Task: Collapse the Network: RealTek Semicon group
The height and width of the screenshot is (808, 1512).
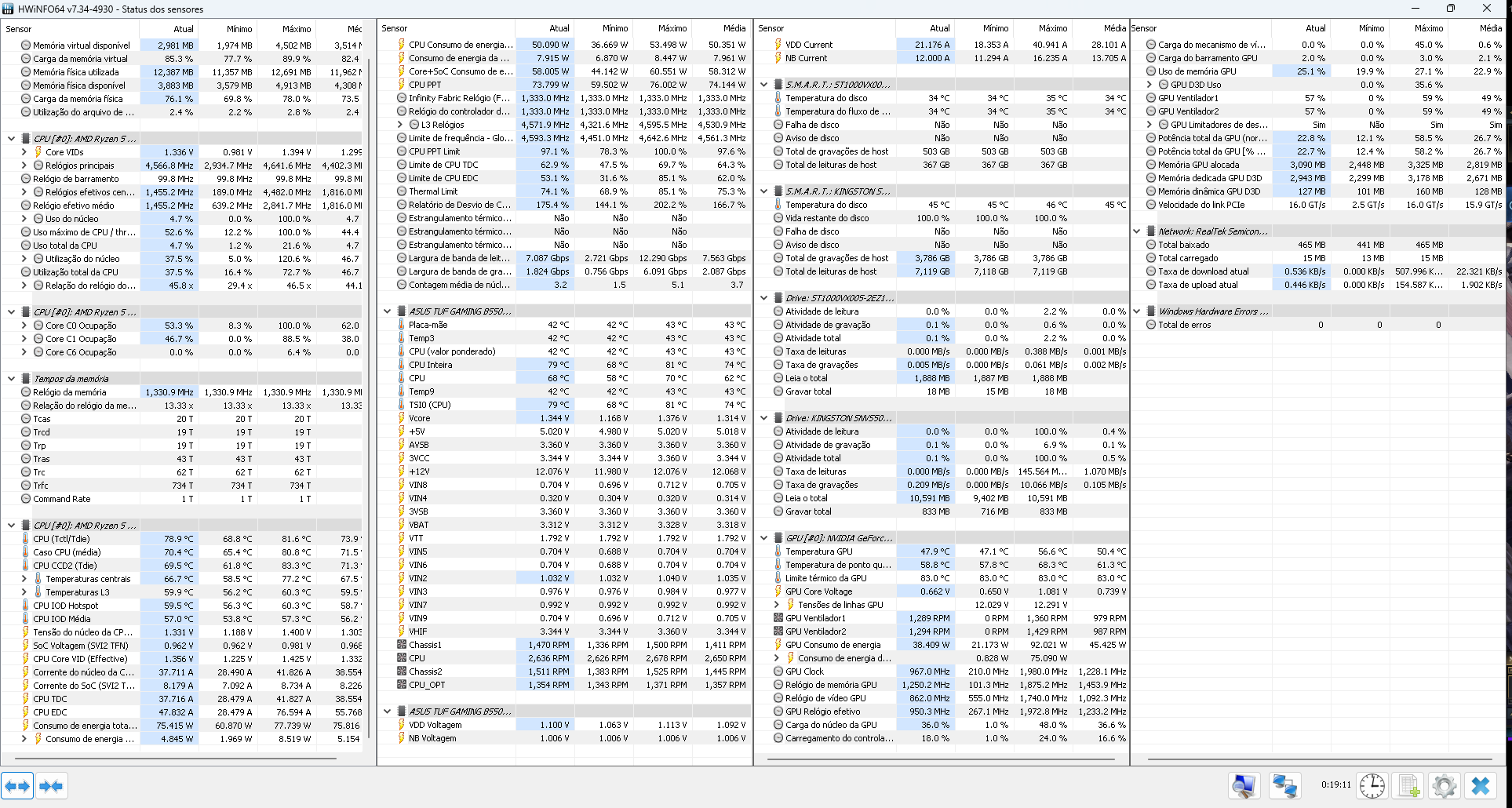Action: (1137, 231)
